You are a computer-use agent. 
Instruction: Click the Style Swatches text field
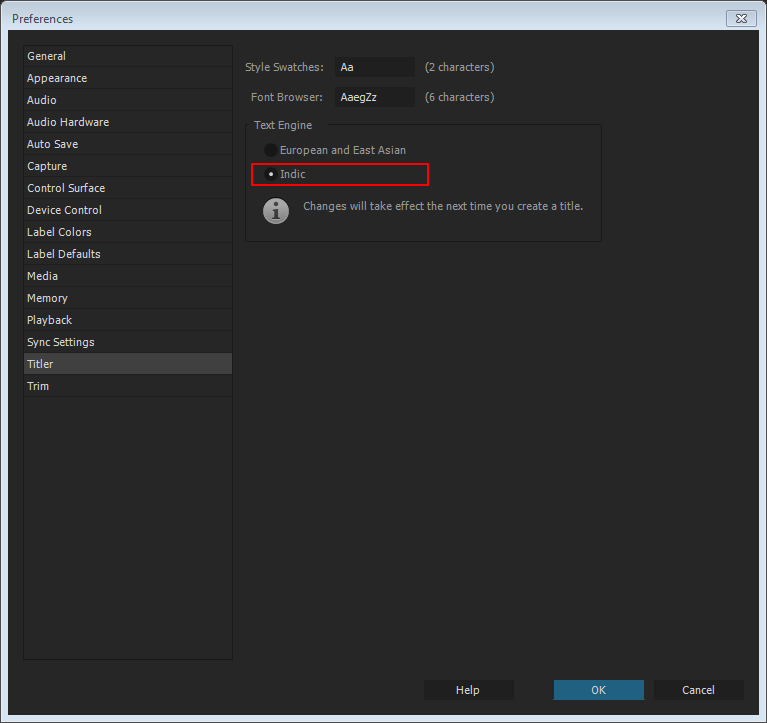pyautogui.click(x=374, y=67)
